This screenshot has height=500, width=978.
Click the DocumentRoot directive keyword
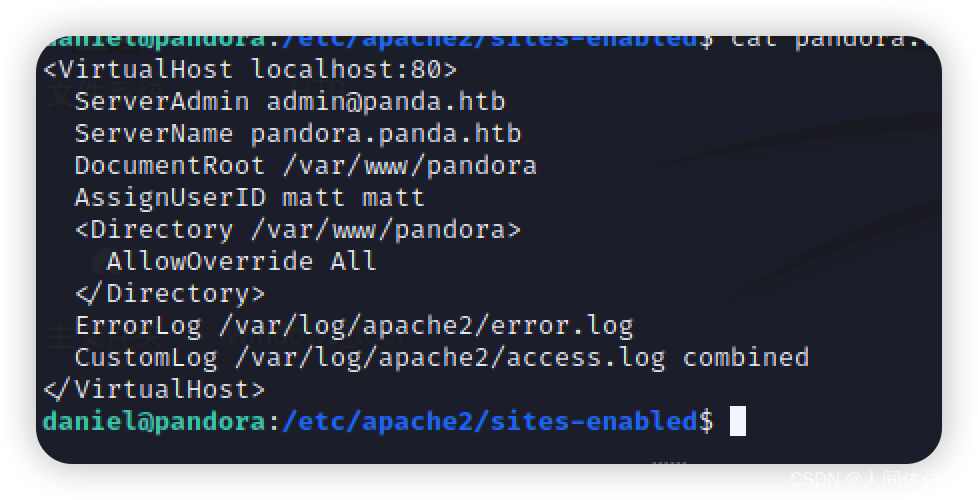[x=170, y=165]
